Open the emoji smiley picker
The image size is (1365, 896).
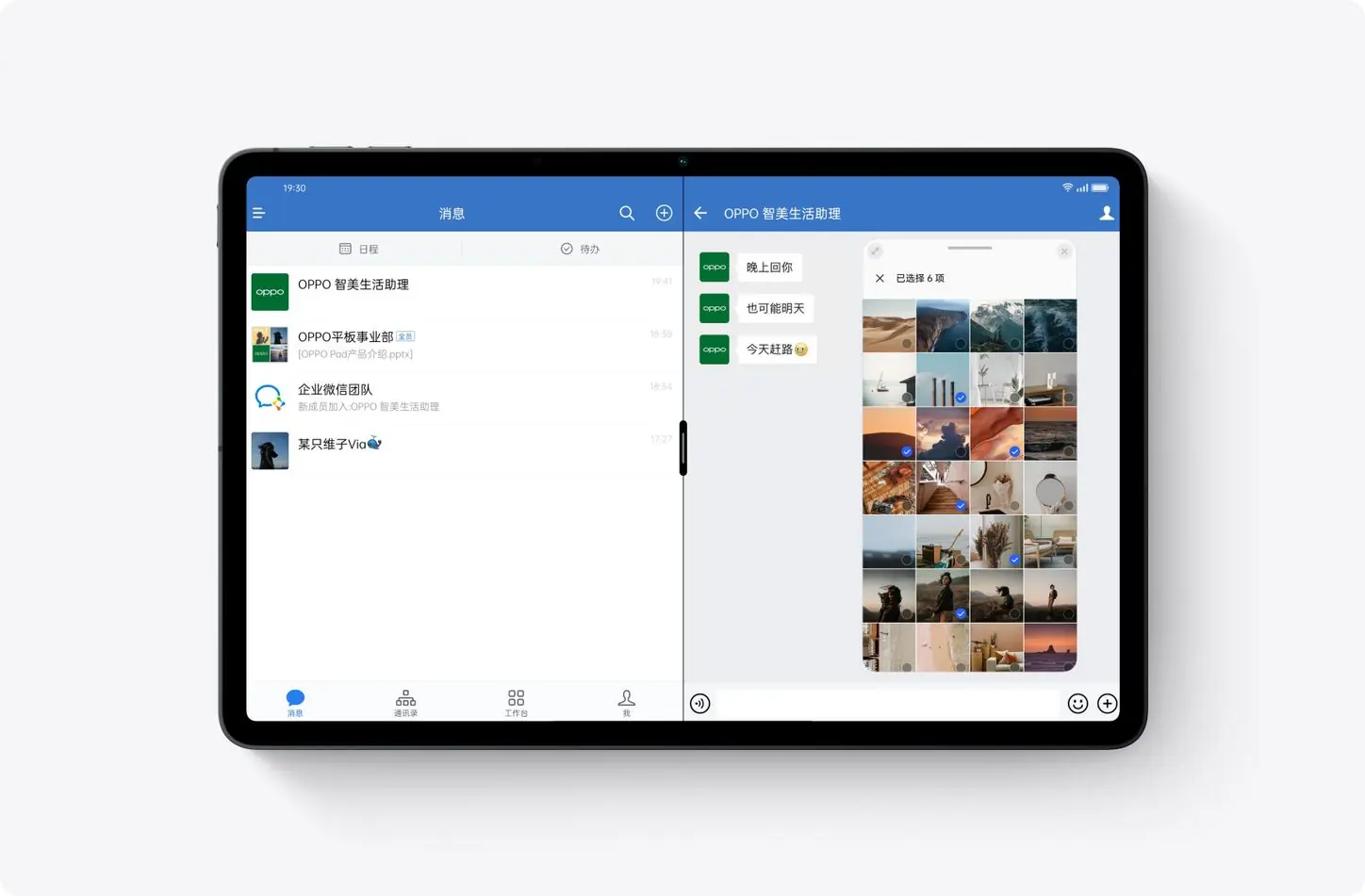pos(1077,704)
